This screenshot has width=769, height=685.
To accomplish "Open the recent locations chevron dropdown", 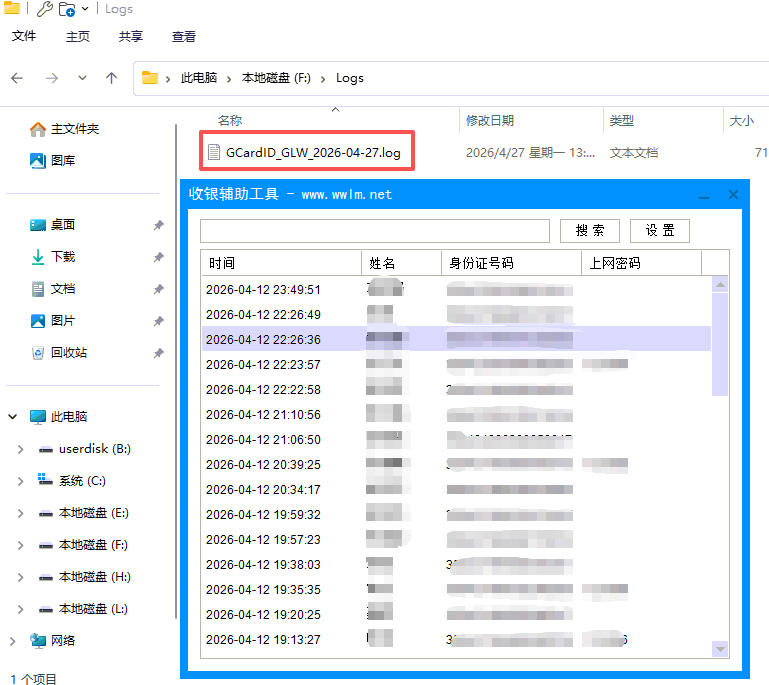I will (82, 78).
